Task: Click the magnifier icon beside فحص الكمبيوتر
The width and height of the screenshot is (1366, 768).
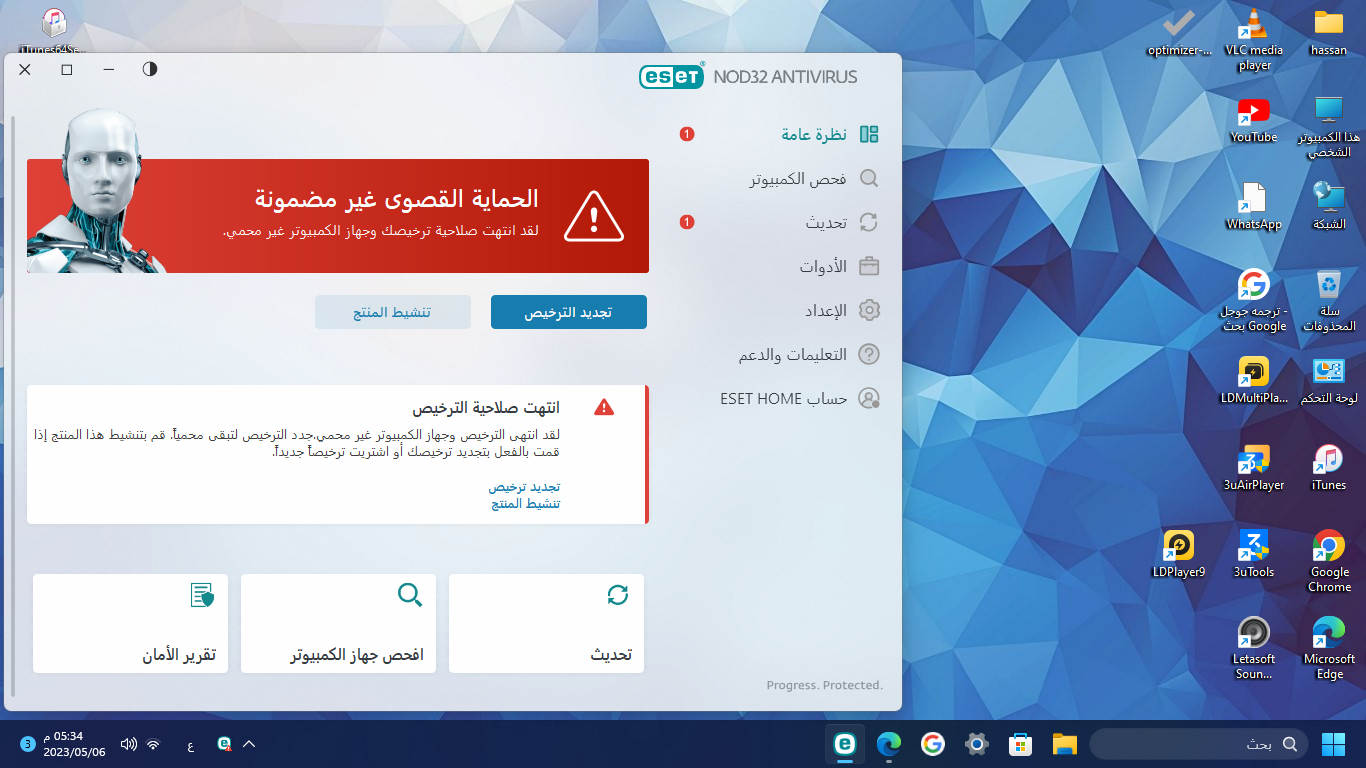Action: coord(869,178)
